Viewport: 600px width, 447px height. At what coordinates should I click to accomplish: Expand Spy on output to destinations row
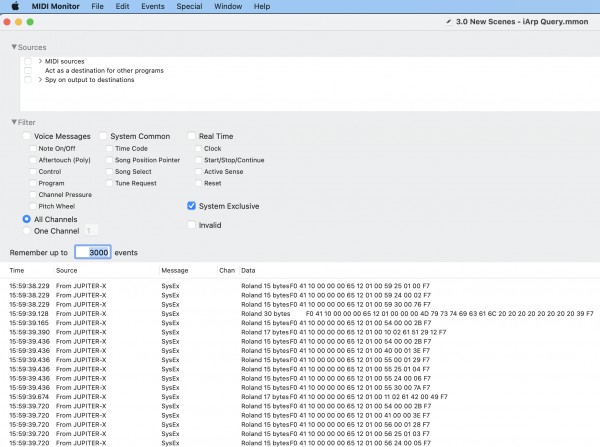click(x=40, y=80)
